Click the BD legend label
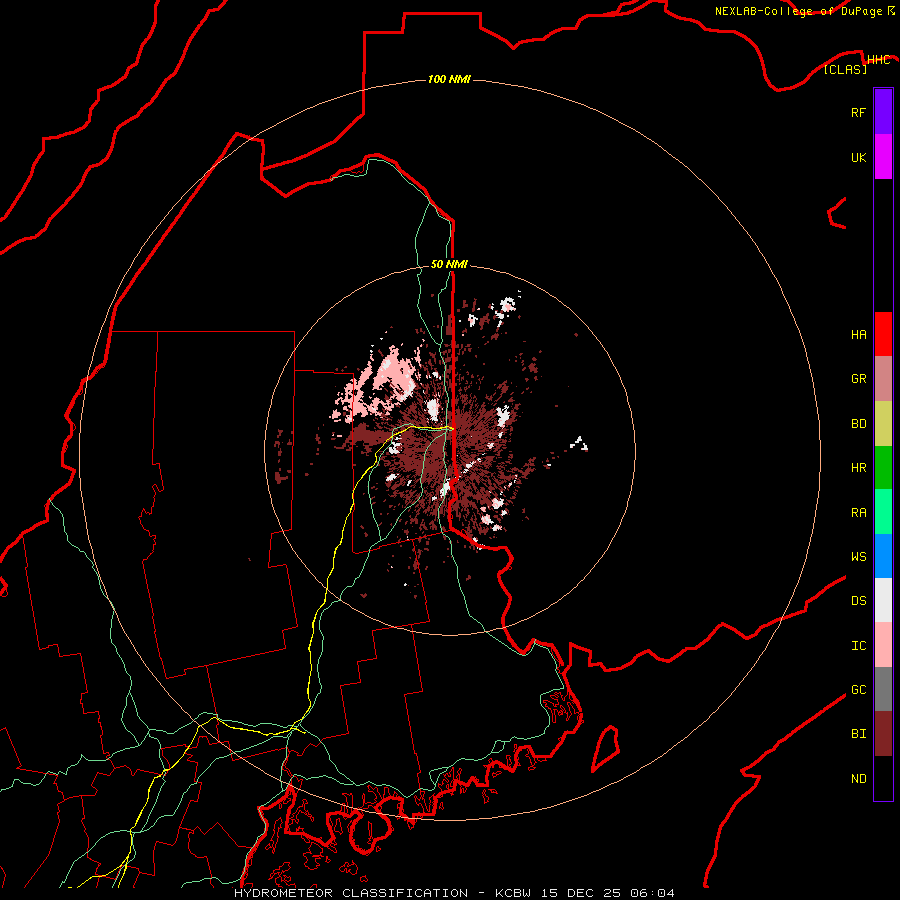This screenshot has width=900, height=900. click(x=858, y=424)
